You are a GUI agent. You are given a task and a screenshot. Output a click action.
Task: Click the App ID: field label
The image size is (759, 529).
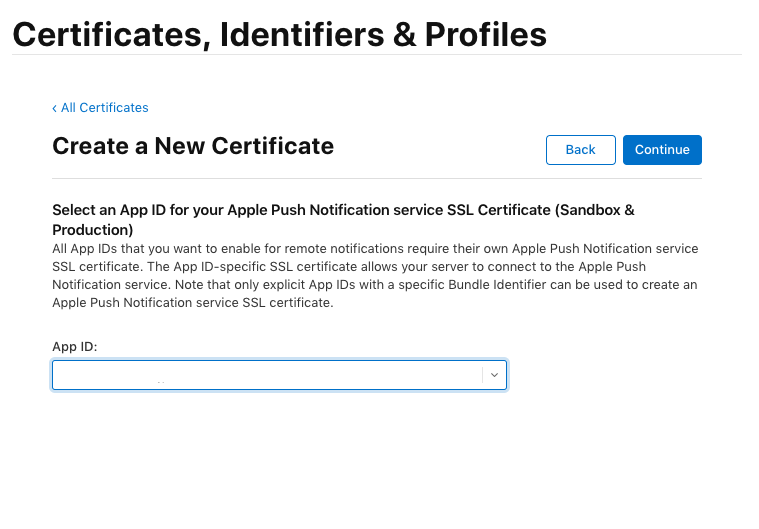tap(75, 346)
